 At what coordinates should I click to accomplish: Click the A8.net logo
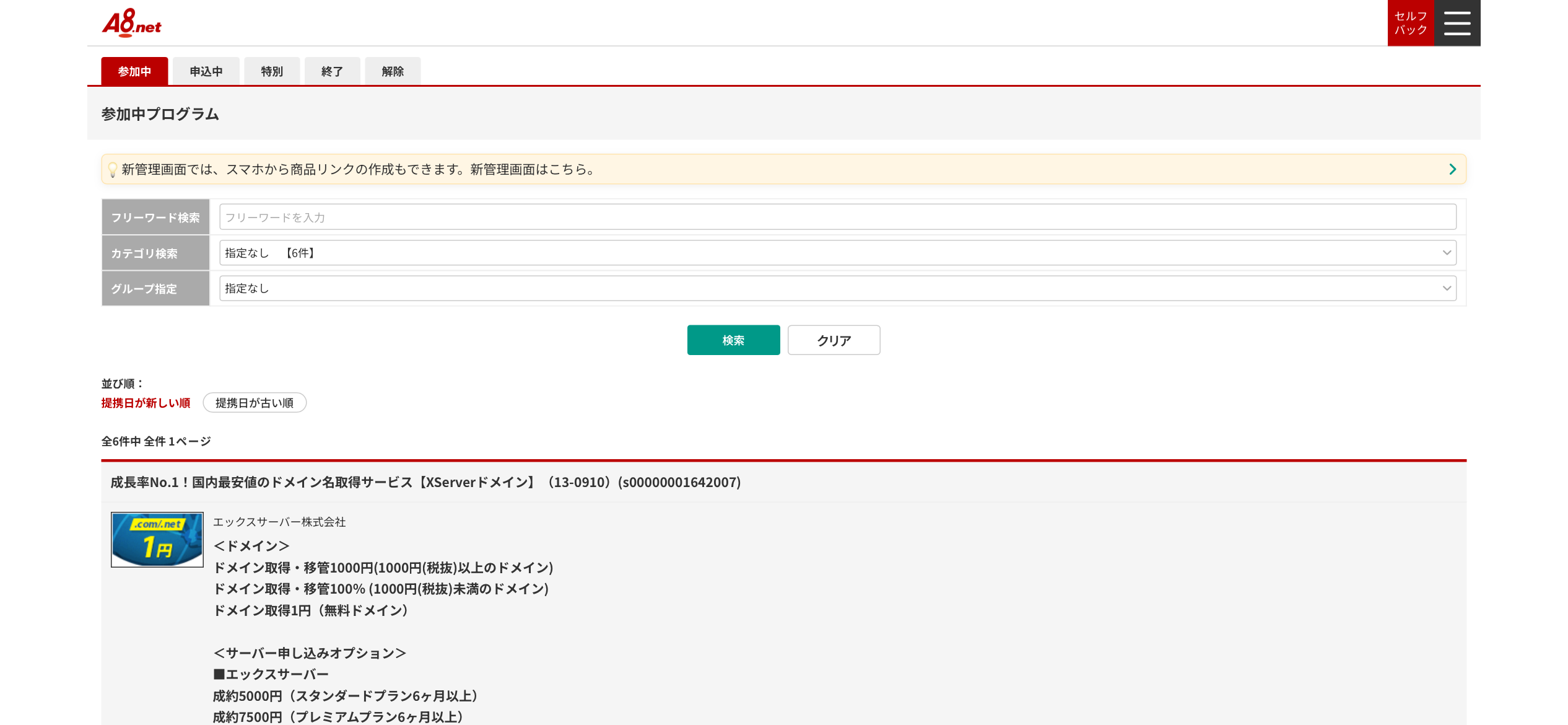point(131,23)
